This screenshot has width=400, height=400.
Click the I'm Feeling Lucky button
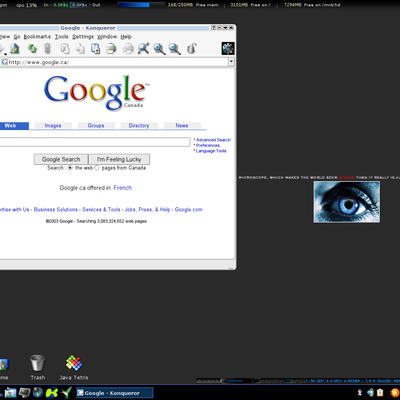119,159
